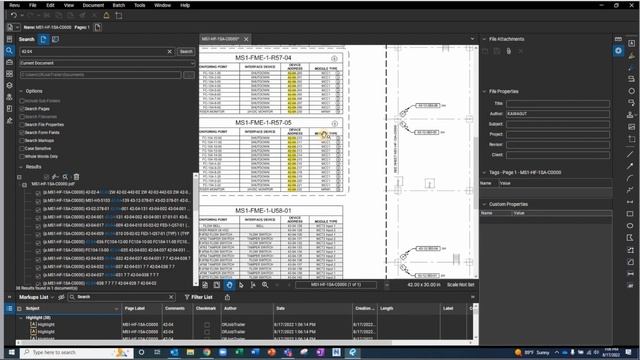This screenshot has width=640, height=360.
Task: Enable the Whole Words Only checkbox
Action: coord(22,156)
